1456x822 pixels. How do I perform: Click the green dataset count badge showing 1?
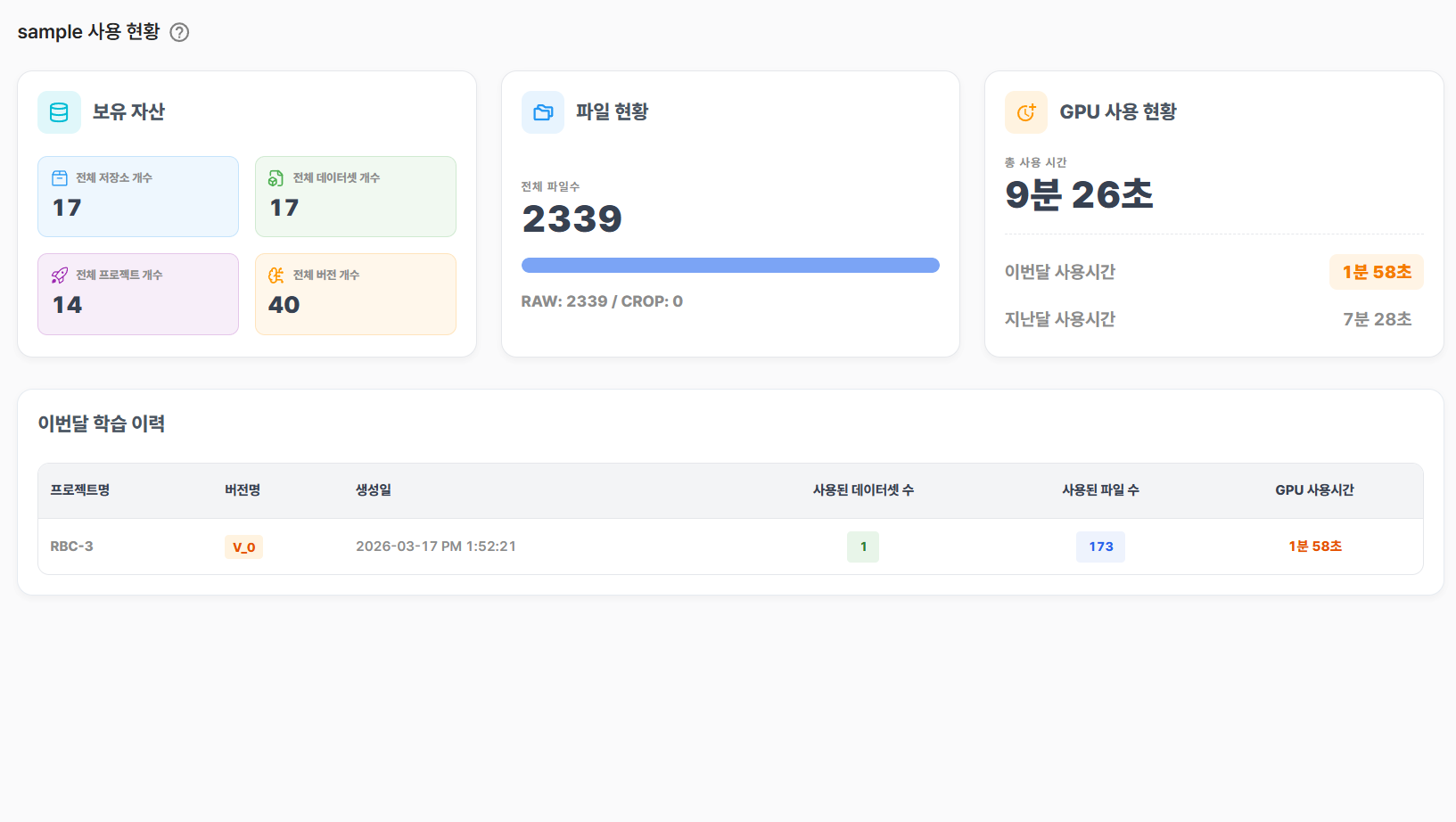[x=862, y=547]
